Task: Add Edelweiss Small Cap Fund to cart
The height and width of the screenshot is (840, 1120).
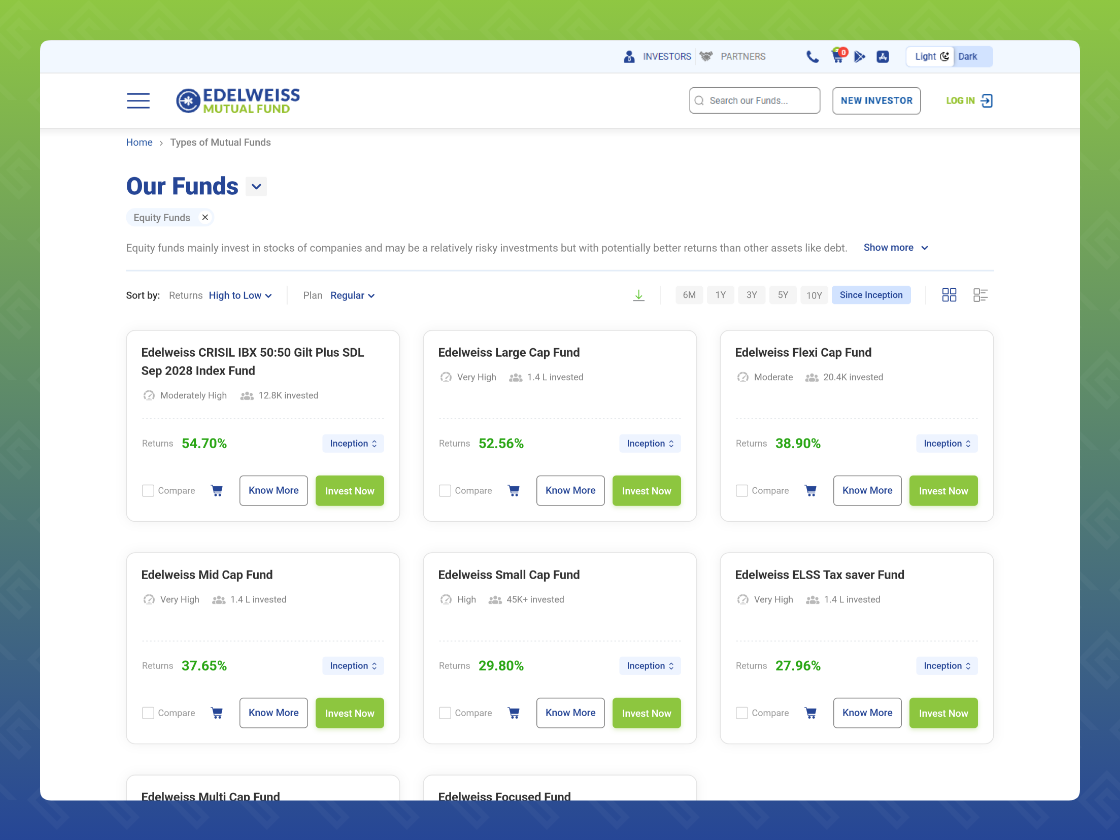Action: click(x=514, y=713)
